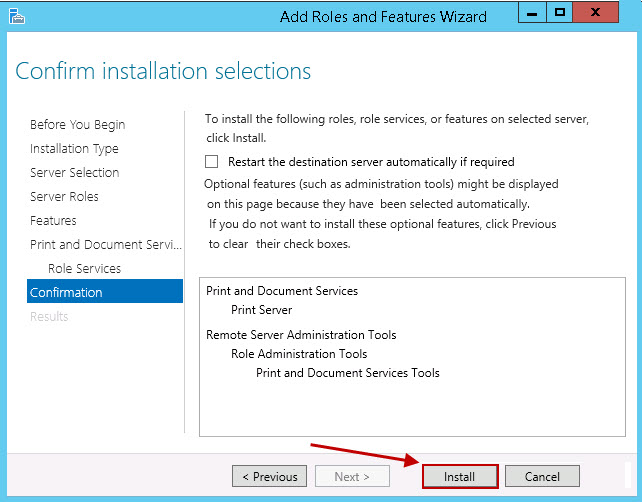Minimize the Add Roles and Features Wizard
642x502 pixels.
tap(531, 13)
